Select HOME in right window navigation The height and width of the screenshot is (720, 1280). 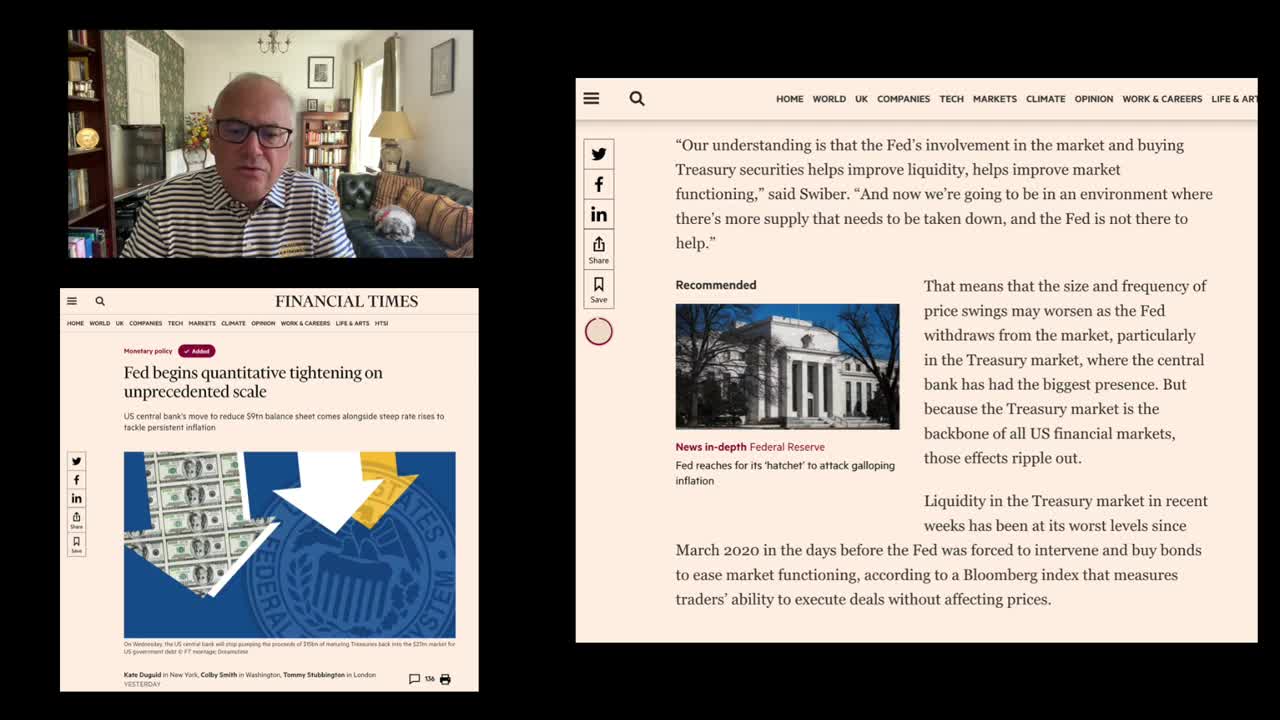point(790,99)
